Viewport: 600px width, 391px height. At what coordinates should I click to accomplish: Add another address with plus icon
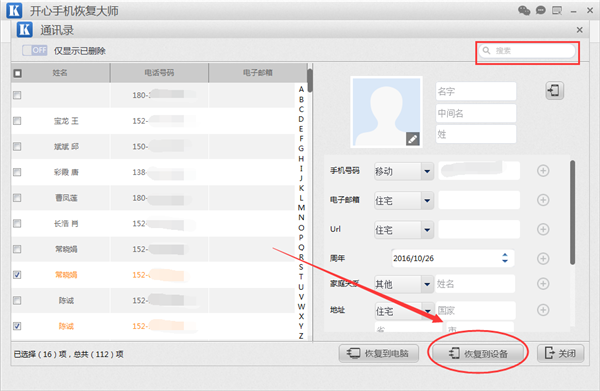coord(543,310)
